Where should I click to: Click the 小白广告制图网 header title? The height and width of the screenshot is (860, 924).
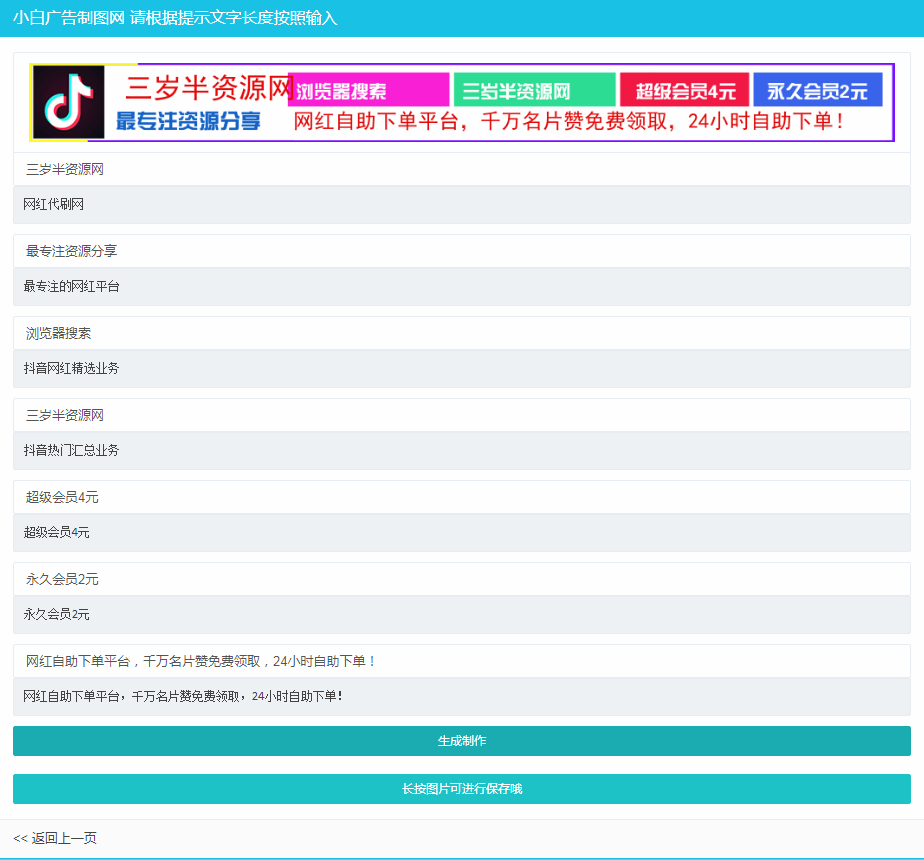tap(69, 18)
